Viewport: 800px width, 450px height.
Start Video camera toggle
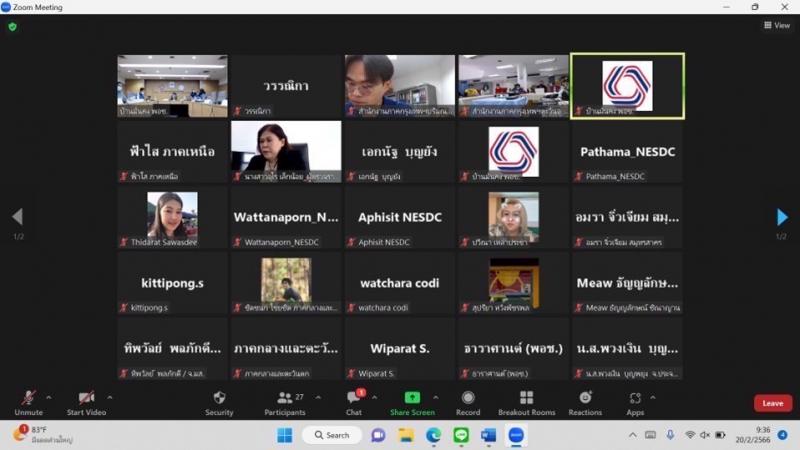click(86, 403)
